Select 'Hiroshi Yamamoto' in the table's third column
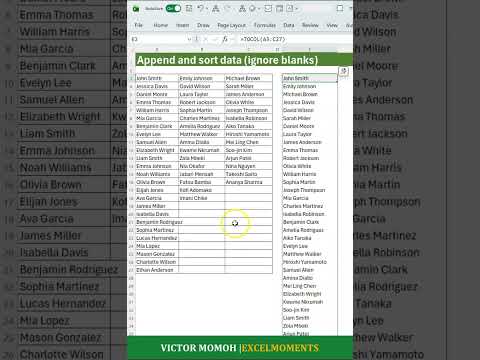The width and height of the screenshot is (480, 360). pos(248,134)
